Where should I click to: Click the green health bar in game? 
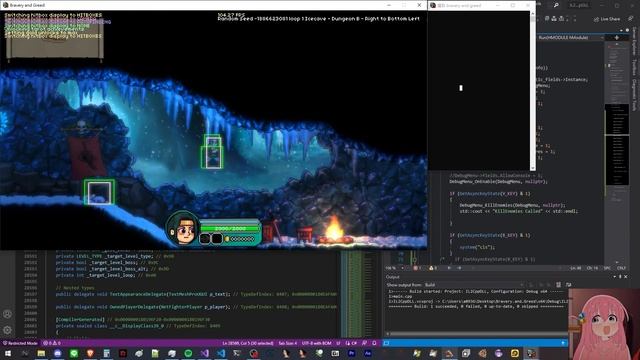click(x=230, y=229)
